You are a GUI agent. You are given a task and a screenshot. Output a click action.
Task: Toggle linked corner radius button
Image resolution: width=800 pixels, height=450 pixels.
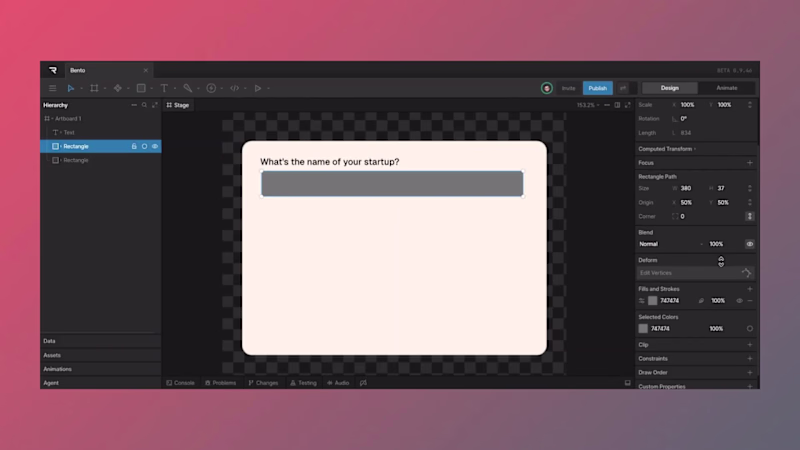click(x=749, y=216)
